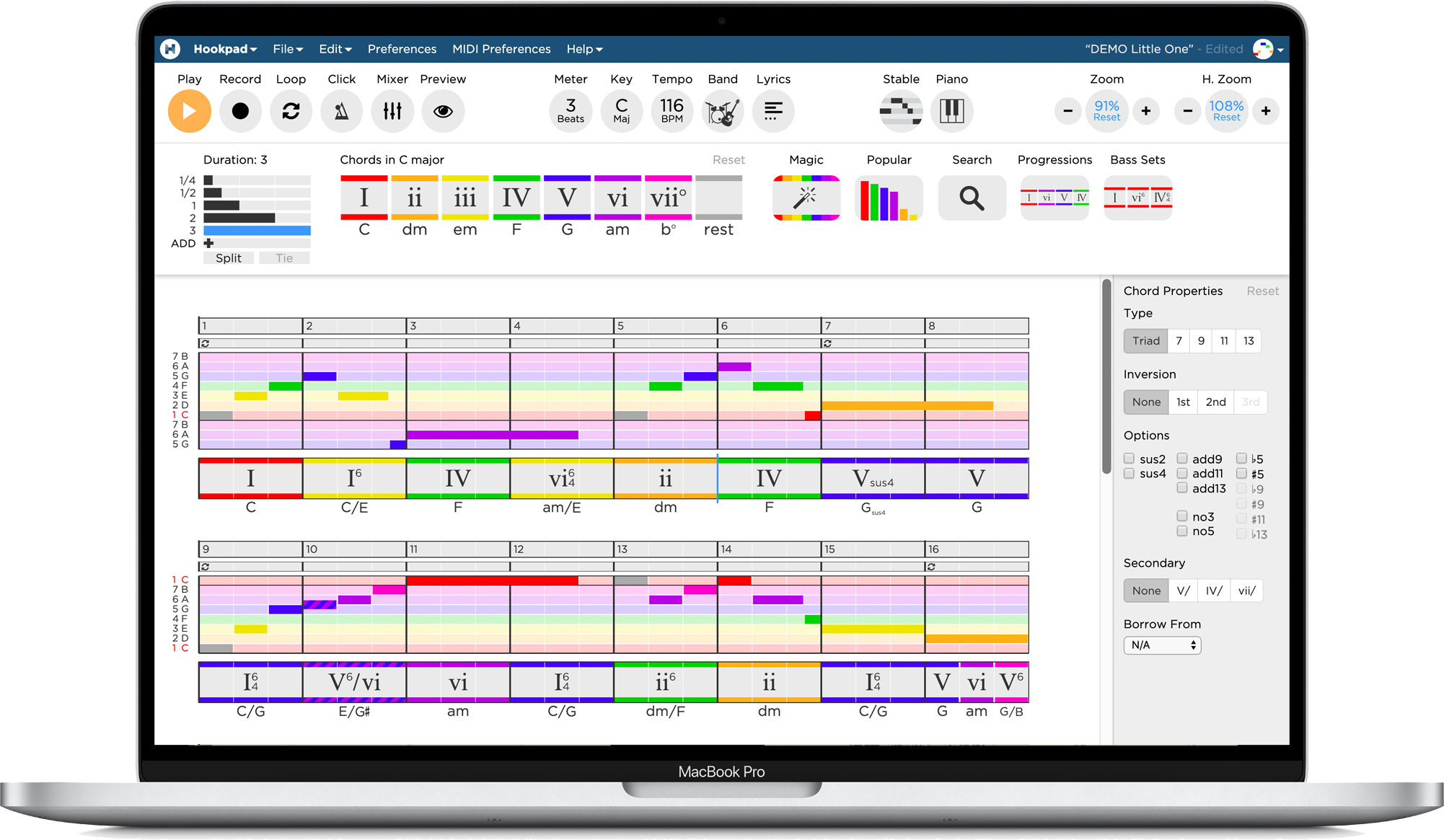
Task: Open the Band drum kit icon
Action: (x=722, y=111)
